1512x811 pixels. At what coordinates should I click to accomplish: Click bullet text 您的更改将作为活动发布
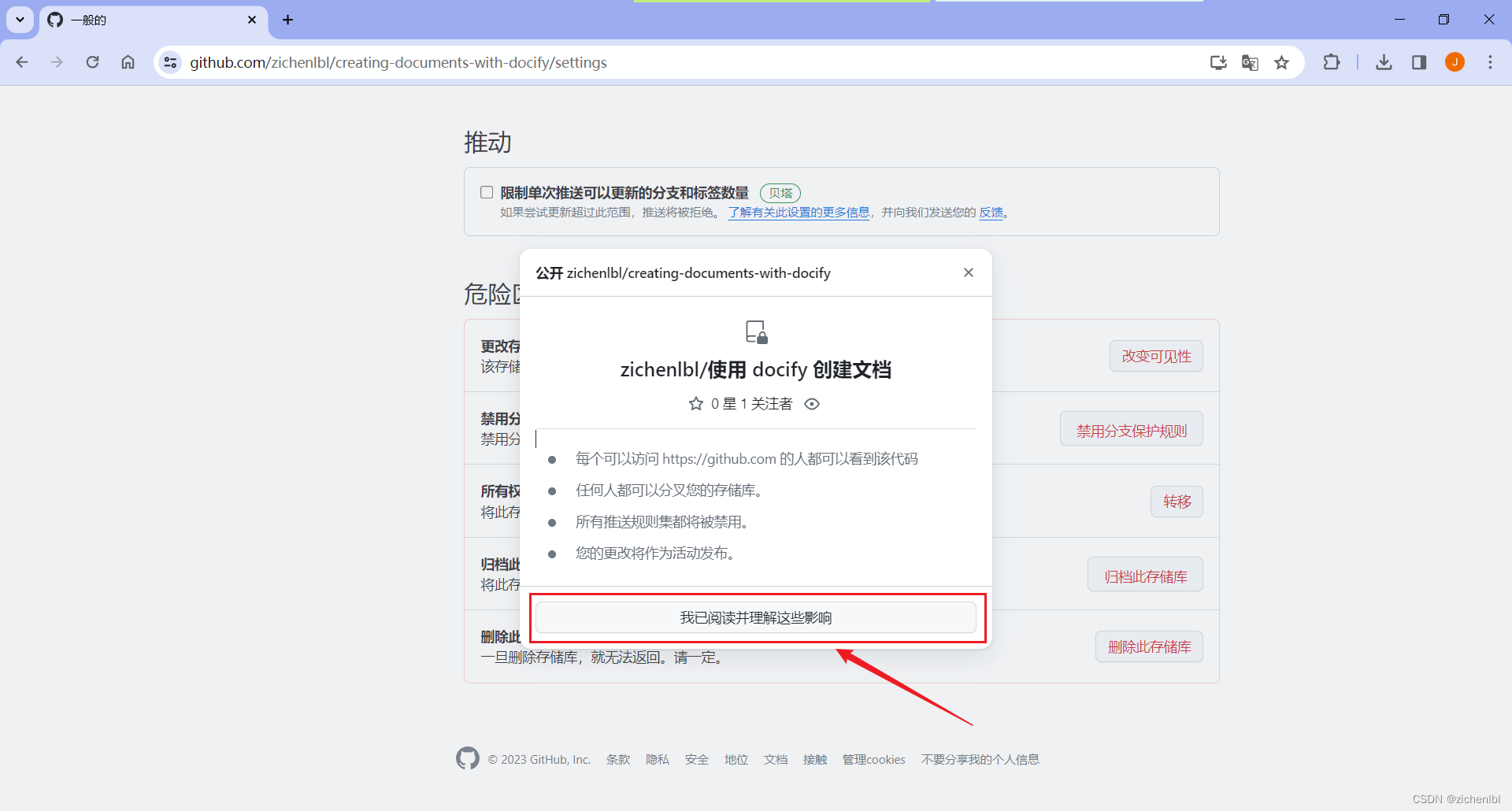(x=656, y=554)
